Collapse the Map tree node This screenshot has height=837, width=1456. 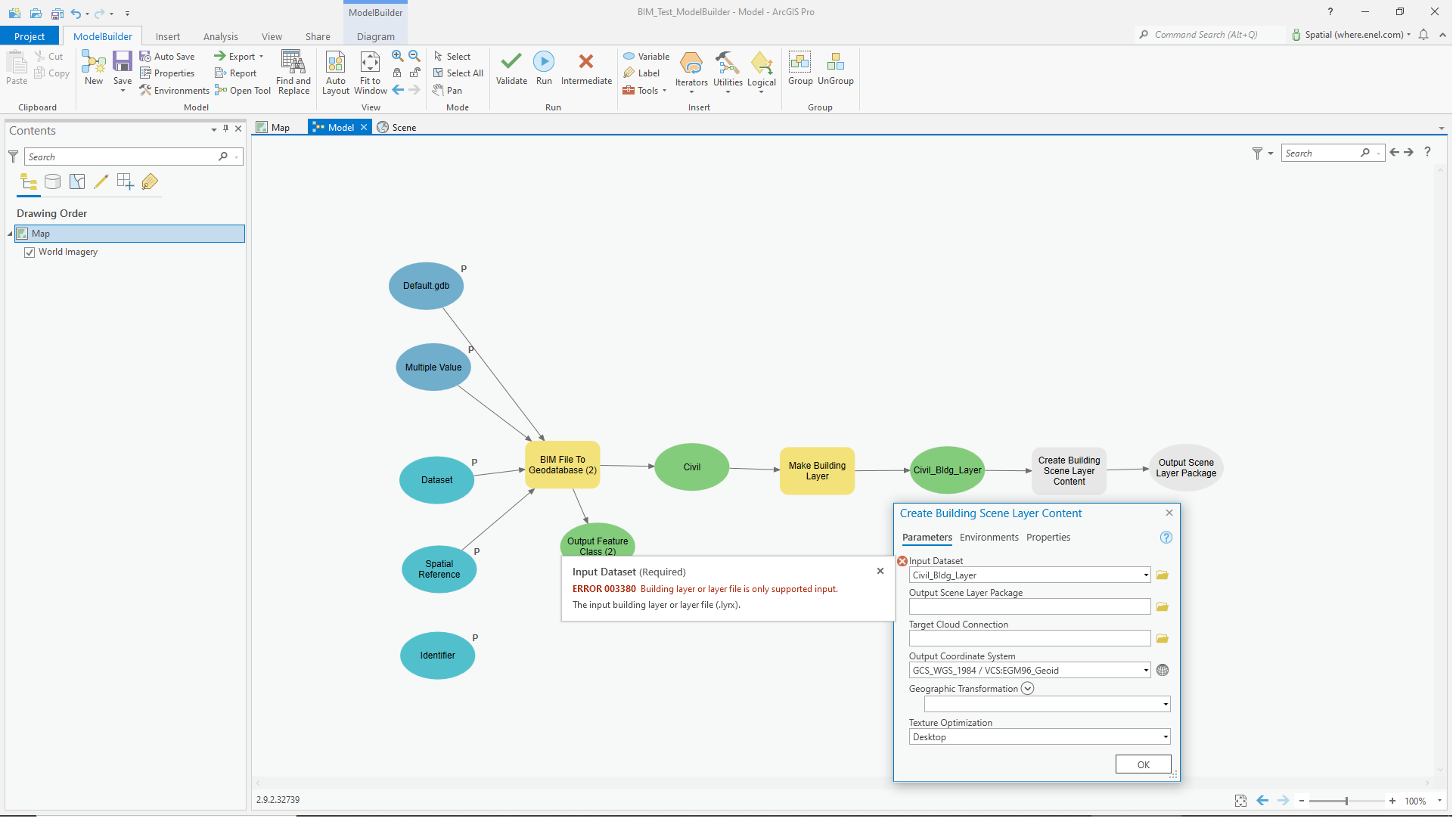(x=11, y=234)
